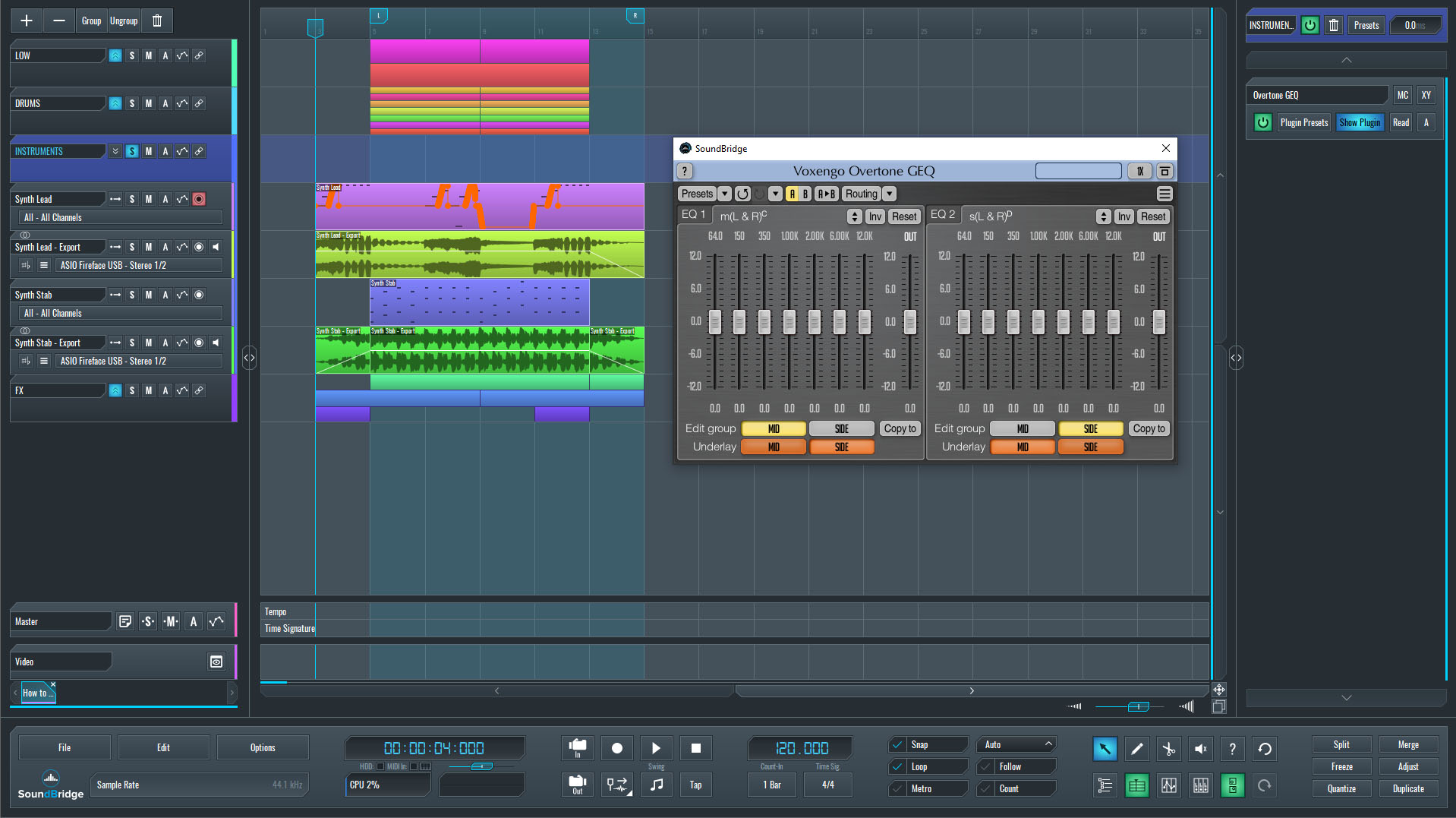
Task: Click the Master track notes icon
Action: click(125, 621)
